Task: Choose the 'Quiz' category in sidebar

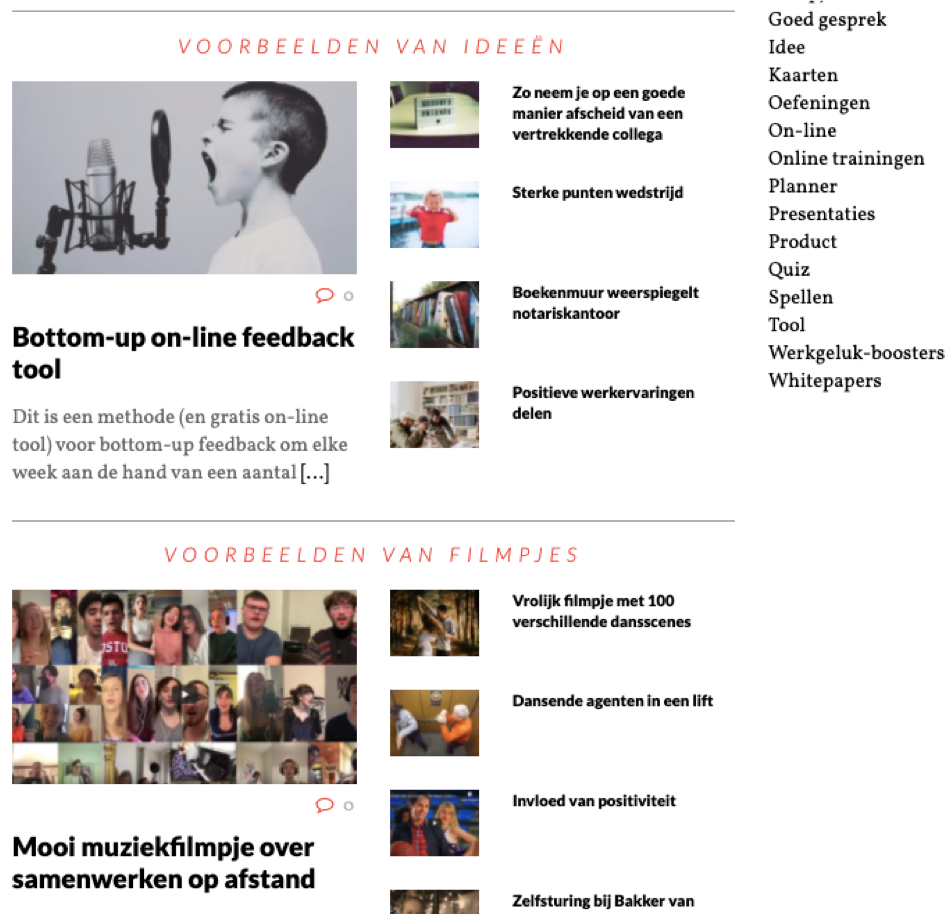Action: pos(789,270)
